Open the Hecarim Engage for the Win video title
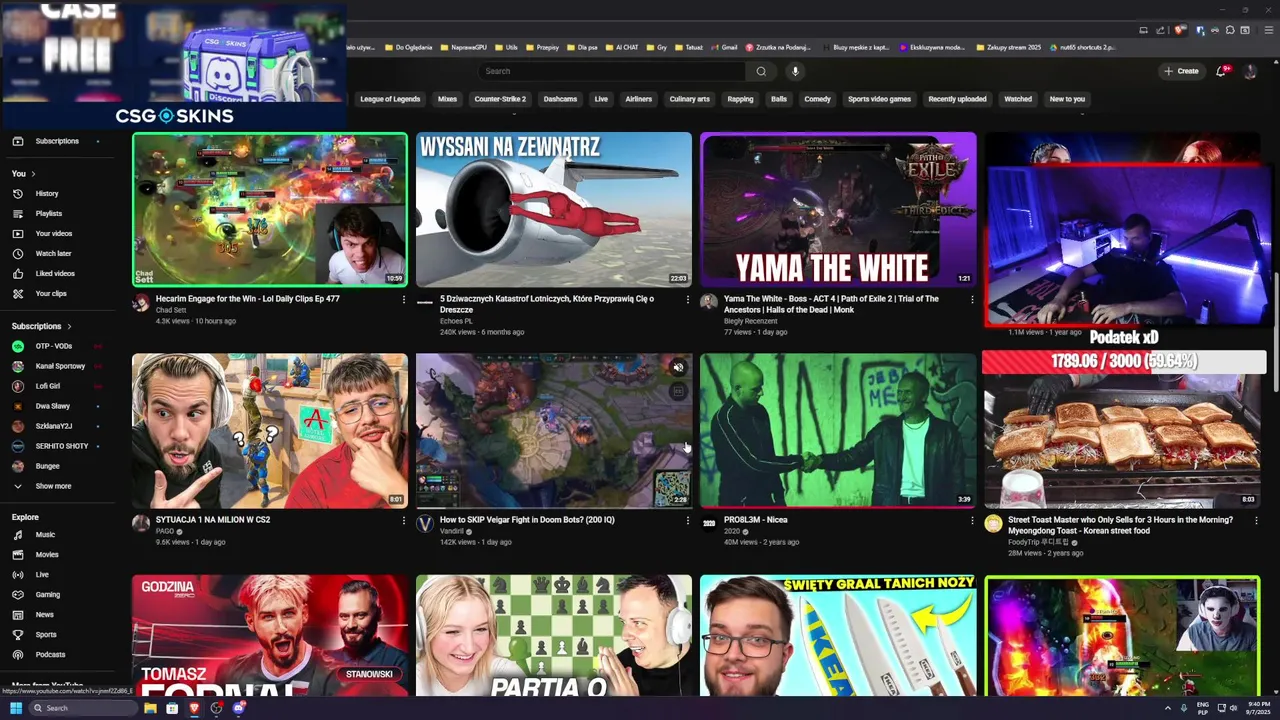Screen dimensions: 1280x720 (x=248, y=299)
